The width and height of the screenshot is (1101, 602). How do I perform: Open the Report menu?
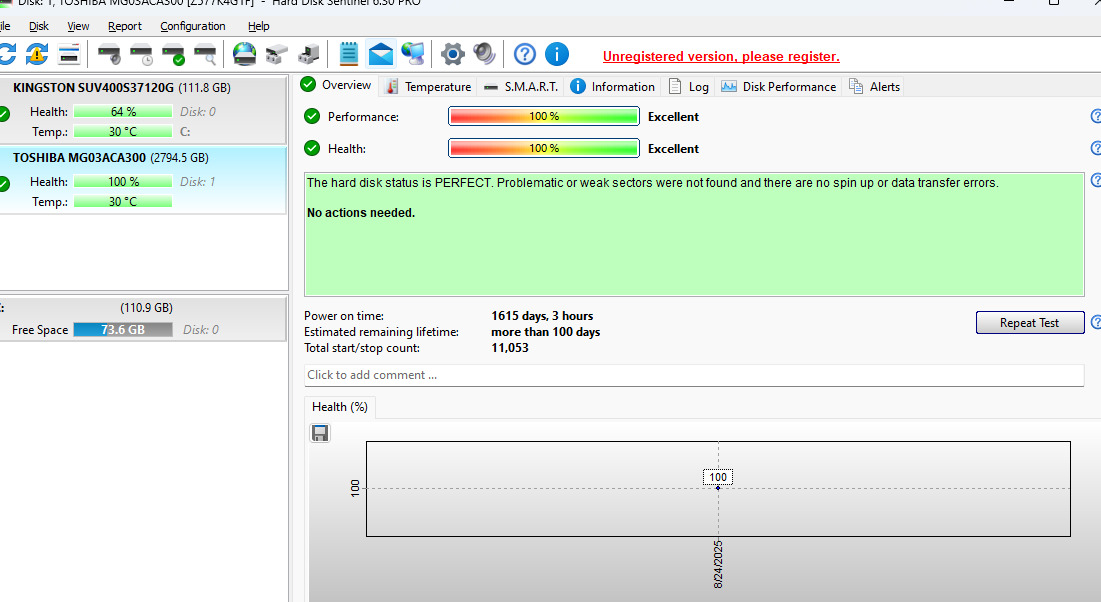(125, 26)
